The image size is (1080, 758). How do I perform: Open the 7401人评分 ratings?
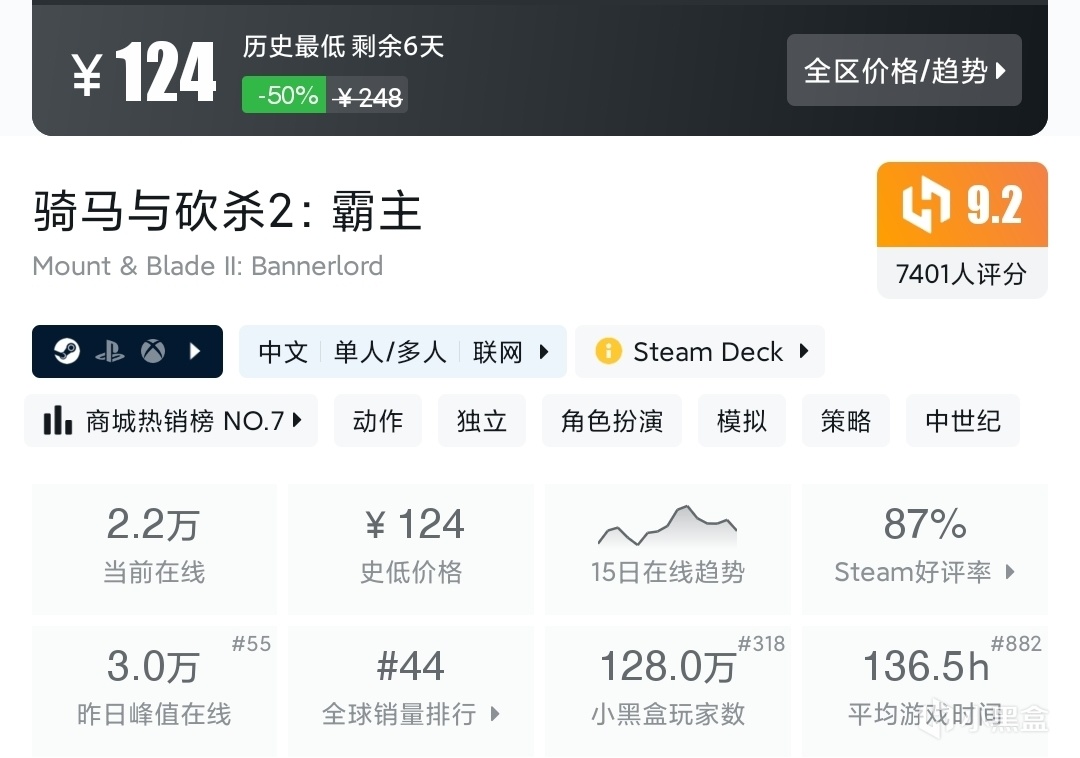962,273
